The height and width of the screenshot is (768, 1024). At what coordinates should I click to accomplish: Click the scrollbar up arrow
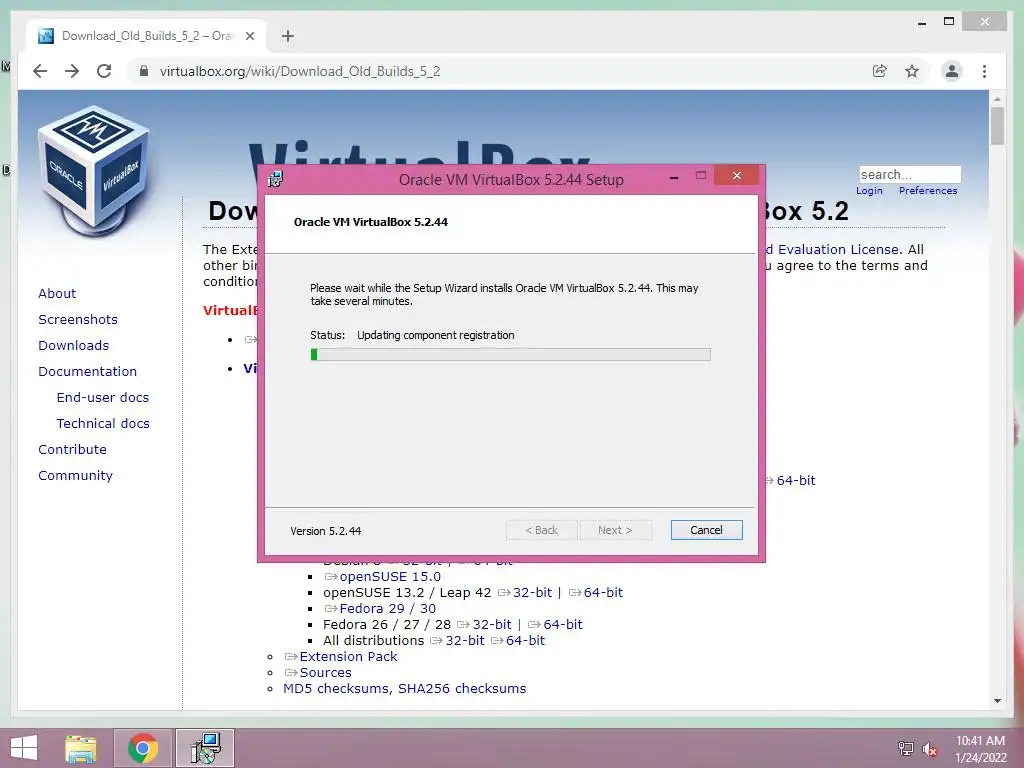click(997, 99)
